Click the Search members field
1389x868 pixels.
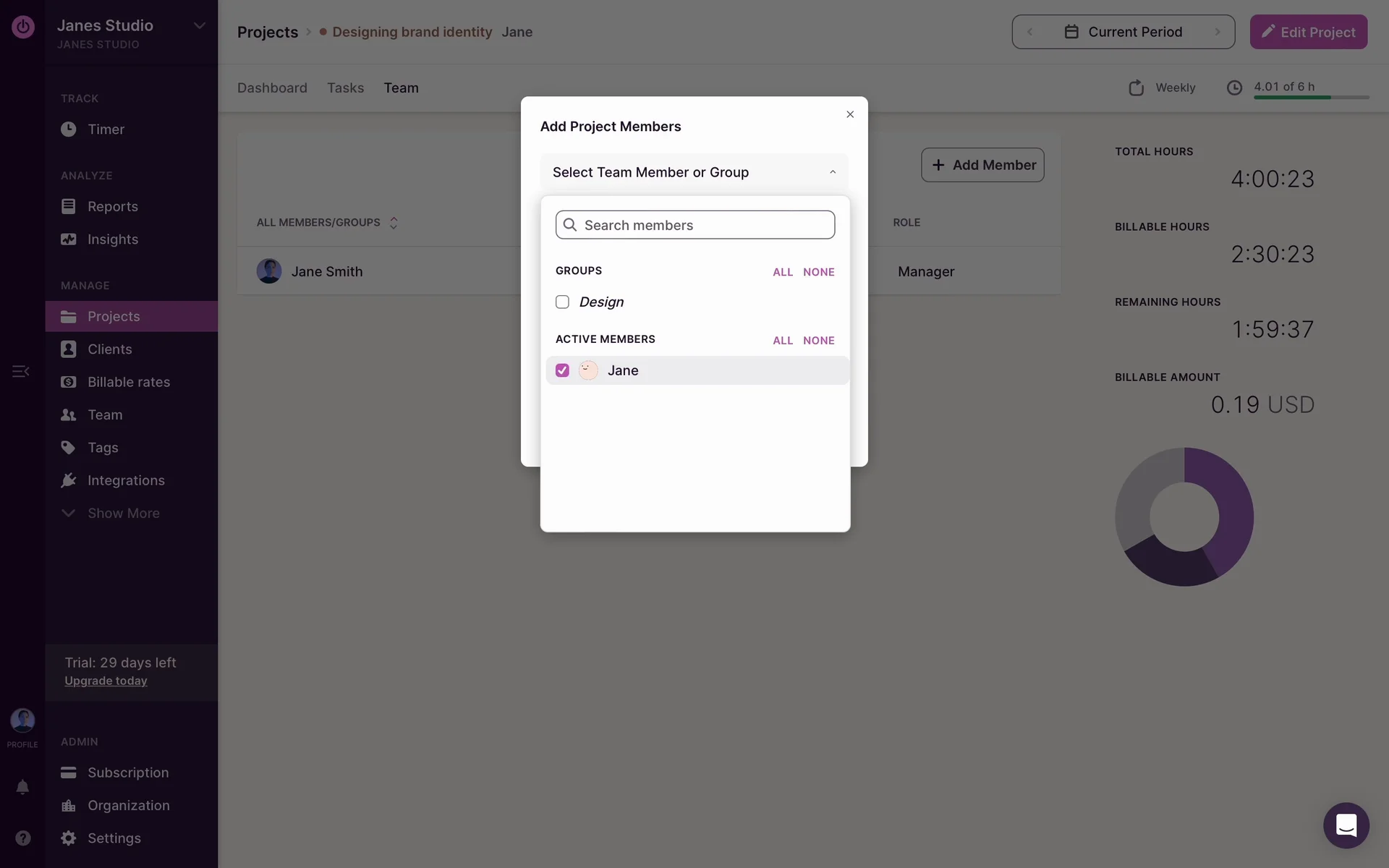[694, 225]
